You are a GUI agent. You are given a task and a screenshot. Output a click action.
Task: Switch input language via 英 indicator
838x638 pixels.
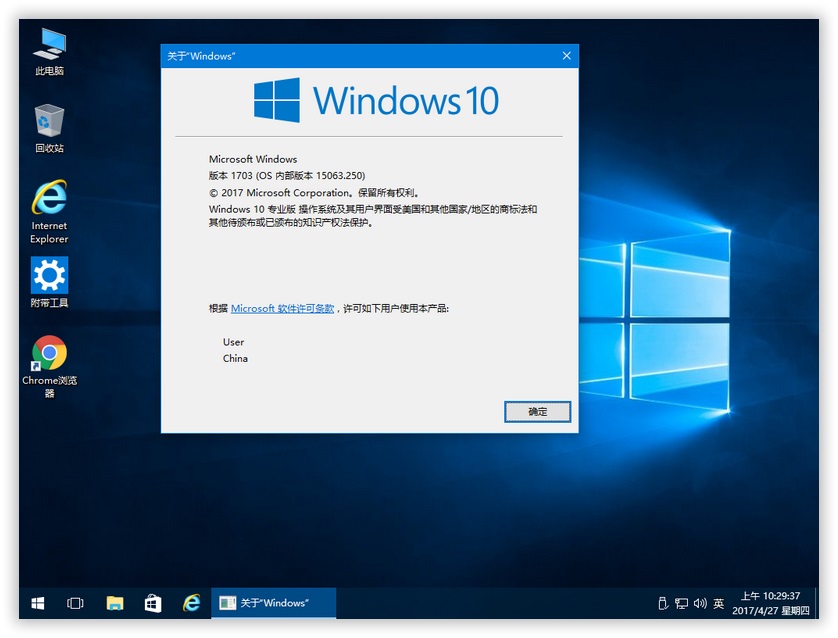pos(719,603)
